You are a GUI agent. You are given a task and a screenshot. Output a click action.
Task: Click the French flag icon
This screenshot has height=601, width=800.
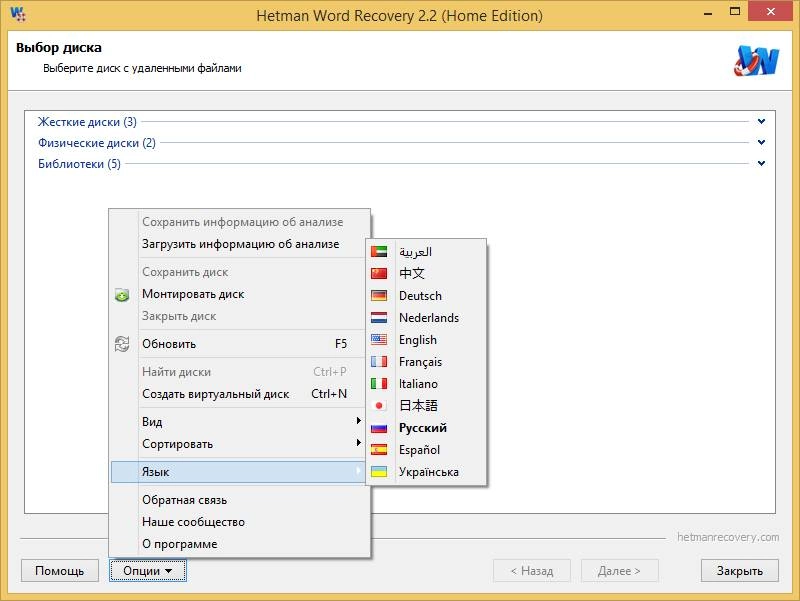click(x=379, y=361)
